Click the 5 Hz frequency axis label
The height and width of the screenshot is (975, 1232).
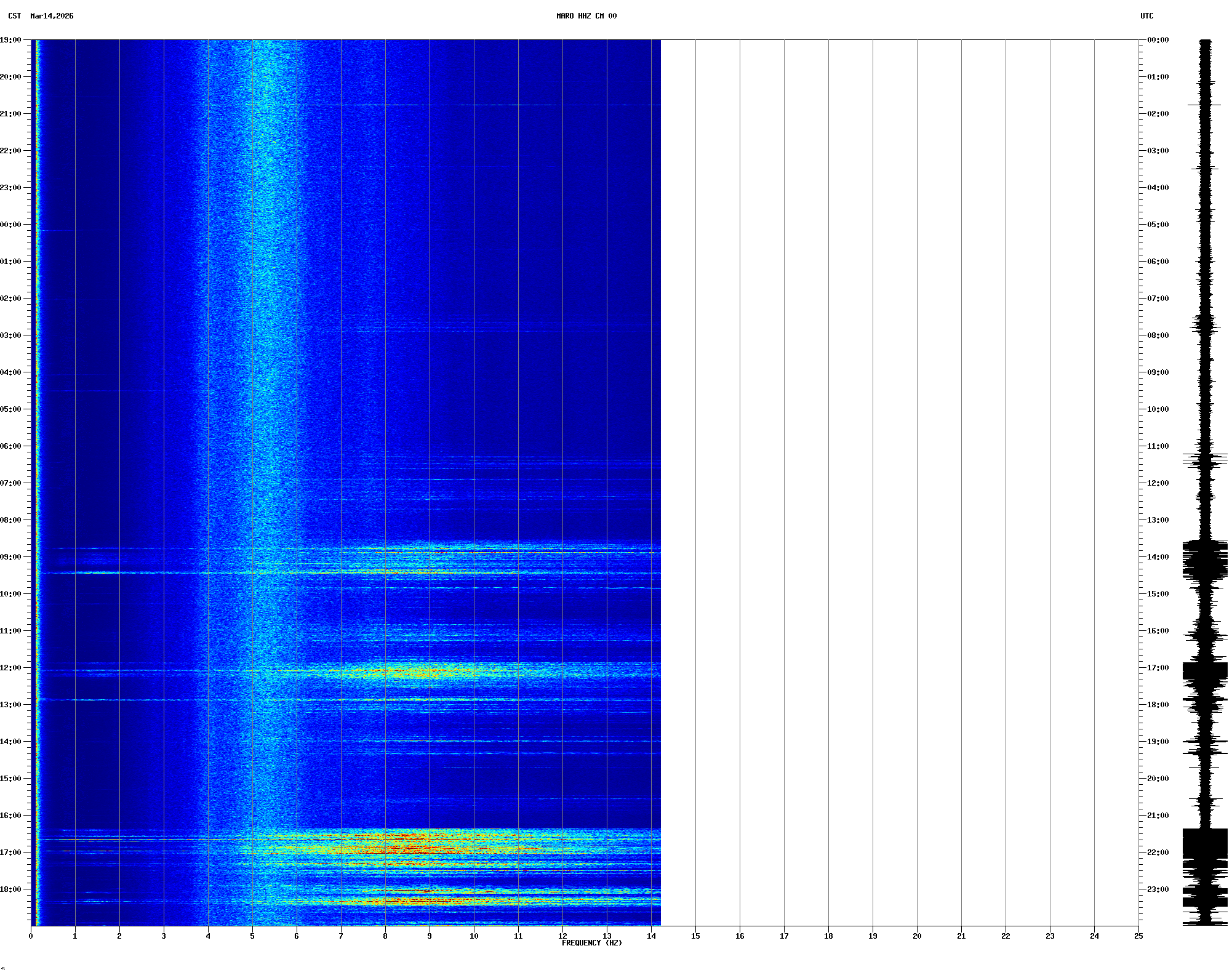tap(252, 936)
